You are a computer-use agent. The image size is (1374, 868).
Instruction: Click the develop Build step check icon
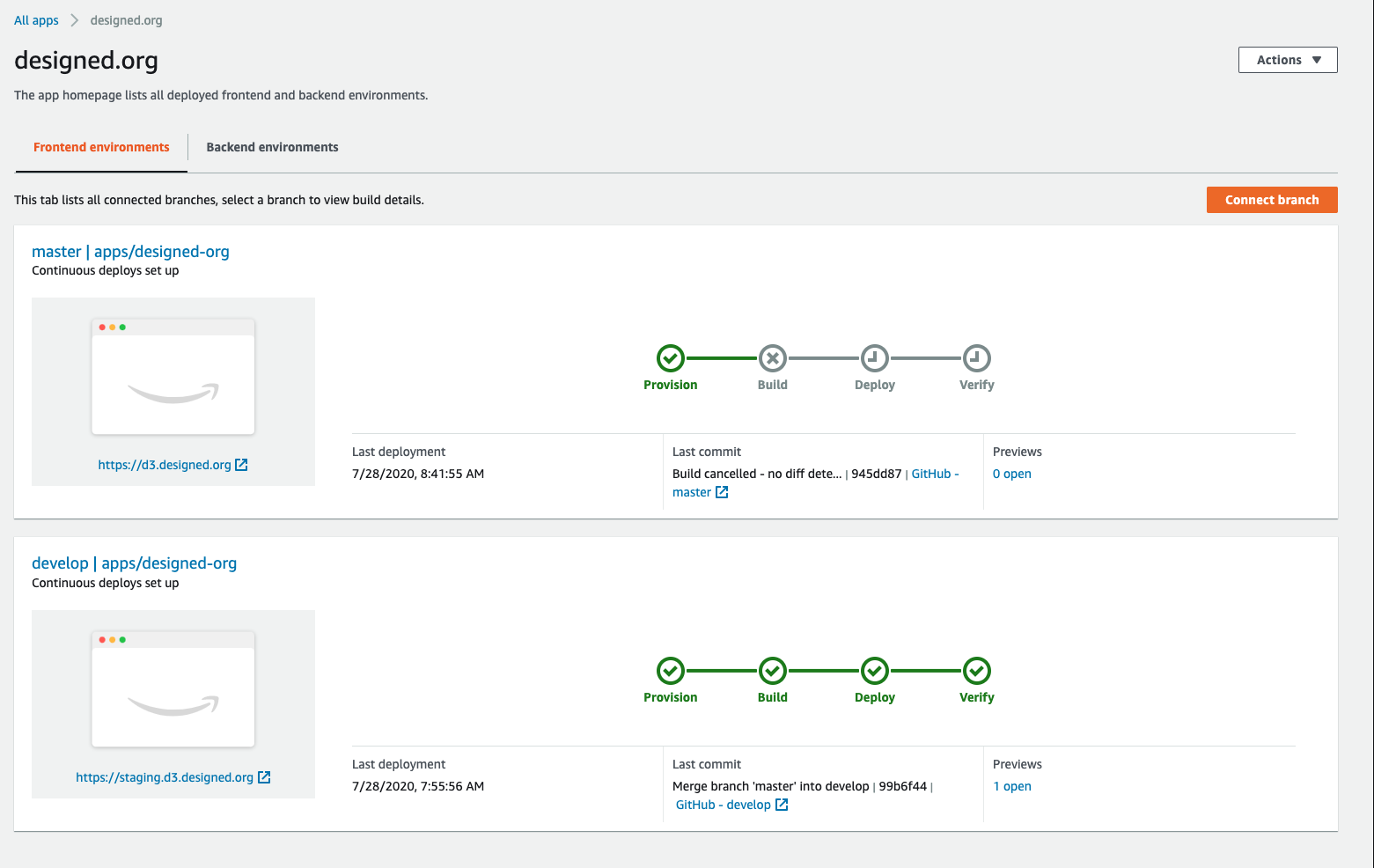(x=773, y=671)
